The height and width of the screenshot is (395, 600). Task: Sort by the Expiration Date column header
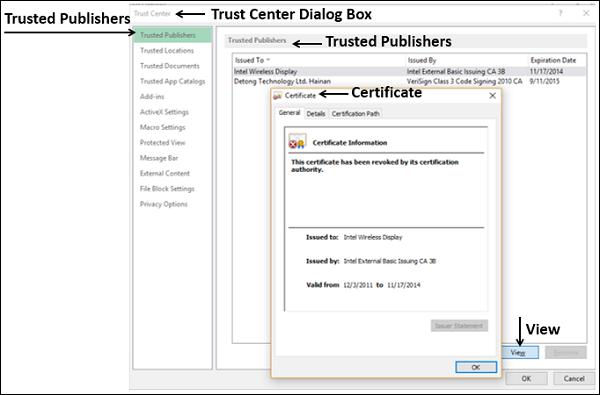pos(553,60)
